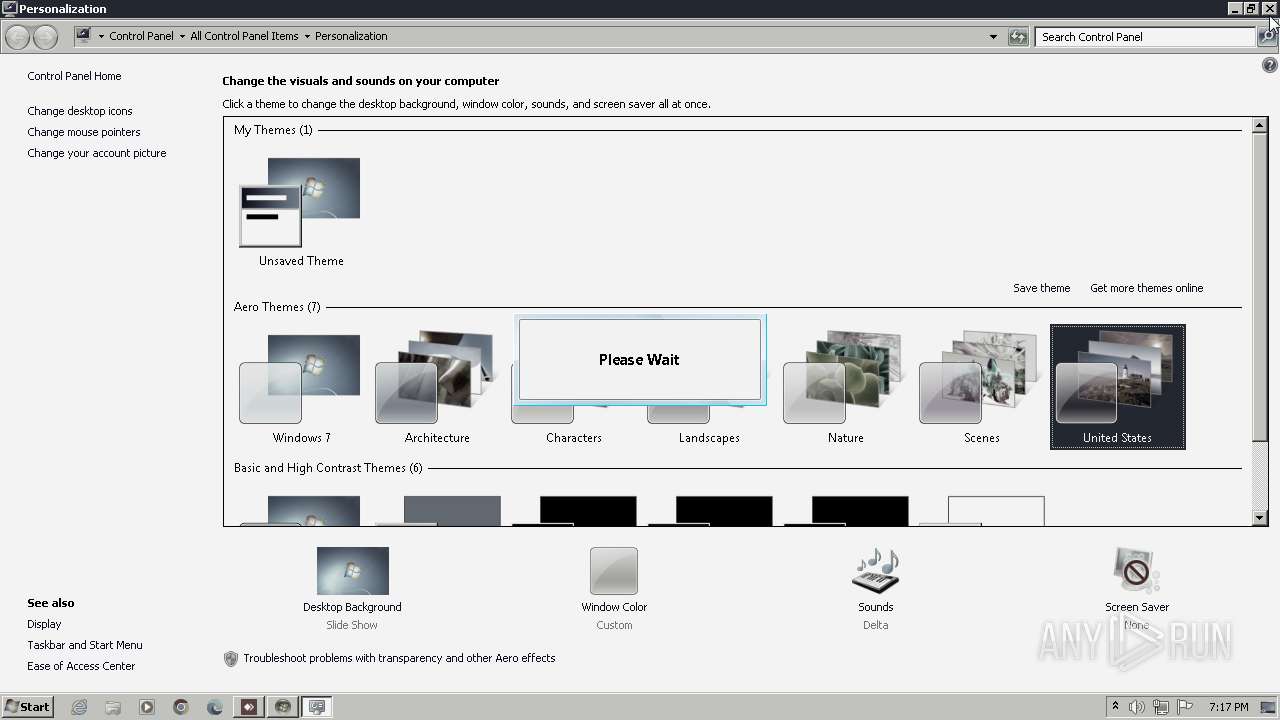Refresh the Control Panel address bar
Viewport: 1280px width, 720px height.
1018,37
